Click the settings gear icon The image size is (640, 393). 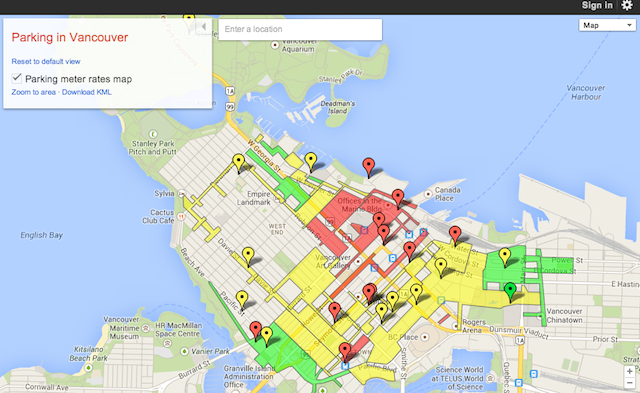tap(627, 5)
